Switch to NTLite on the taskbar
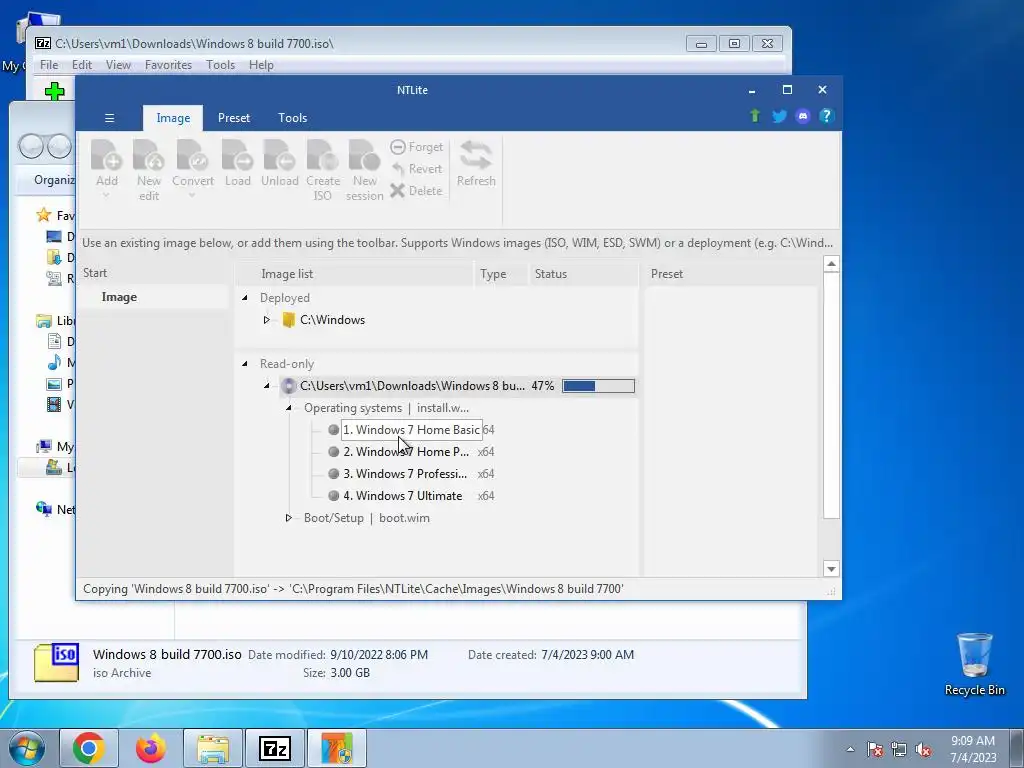 click(337, 748)
